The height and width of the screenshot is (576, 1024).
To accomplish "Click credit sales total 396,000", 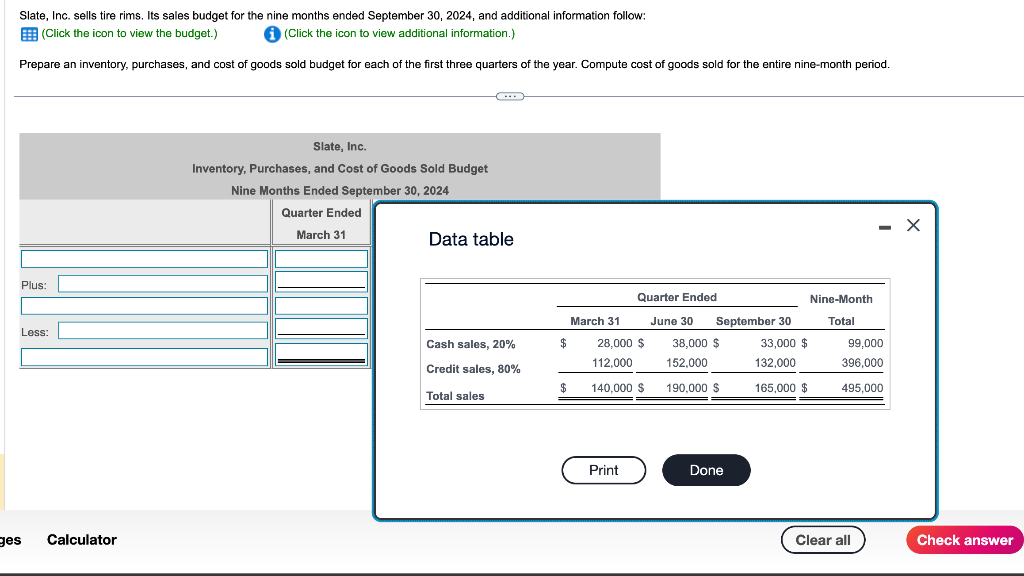I will pyautogui.click(x=862, y=363).
